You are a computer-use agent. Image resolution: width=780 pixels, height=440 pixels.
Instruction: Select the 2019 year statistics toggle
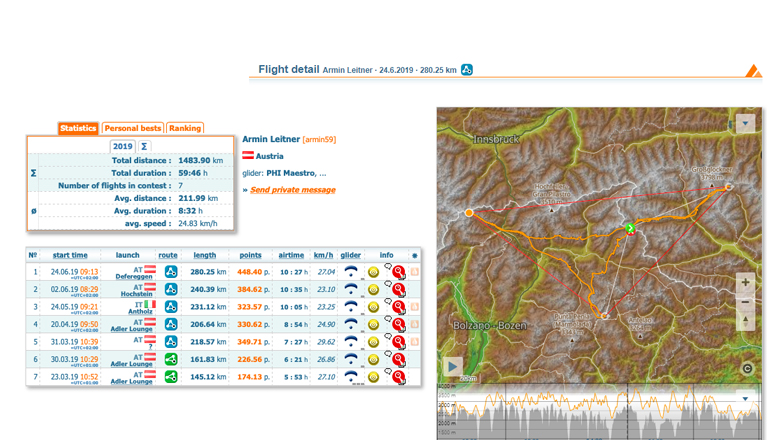(122, 146)
